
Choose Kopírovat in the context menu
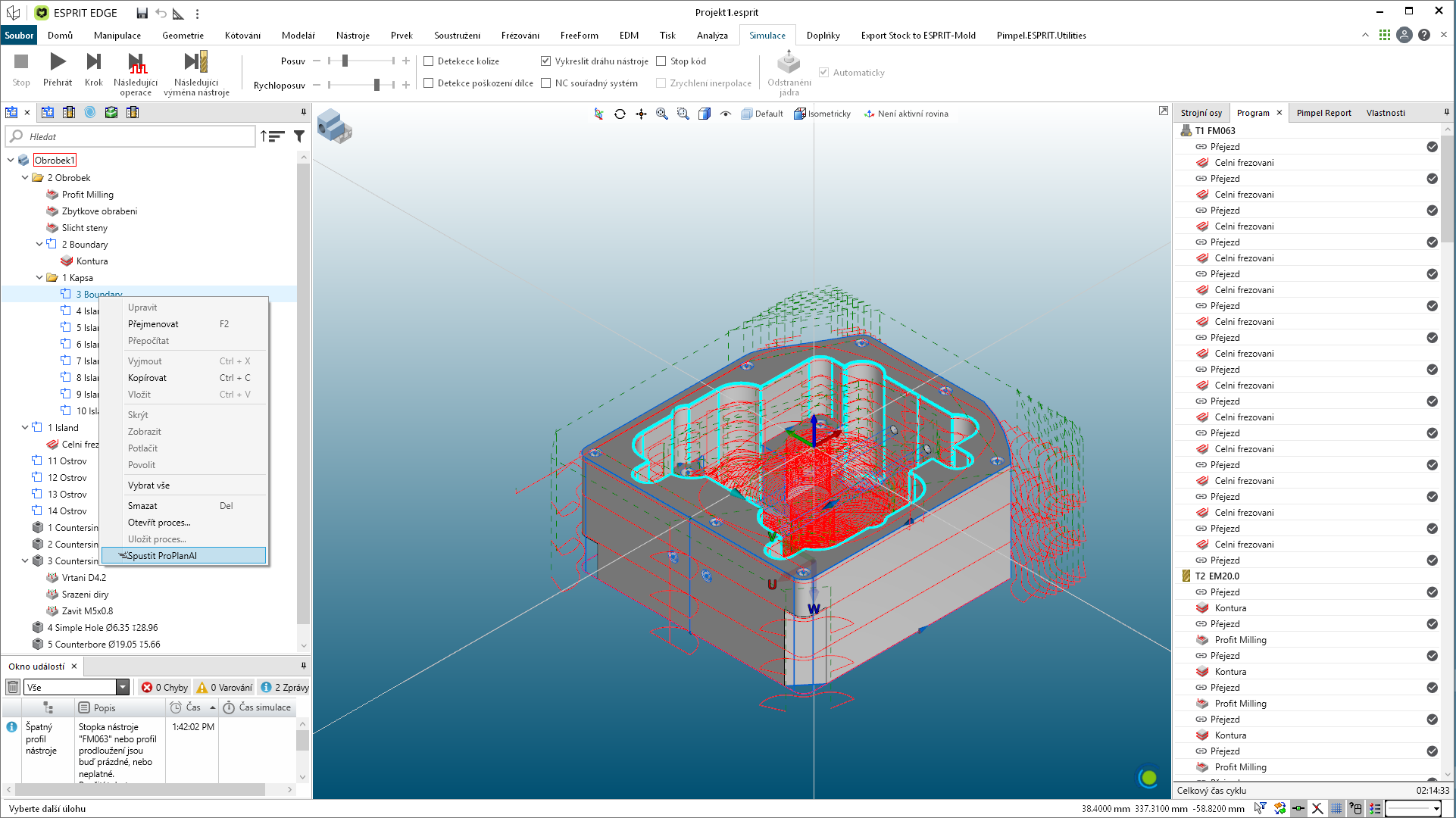[148, 378]
